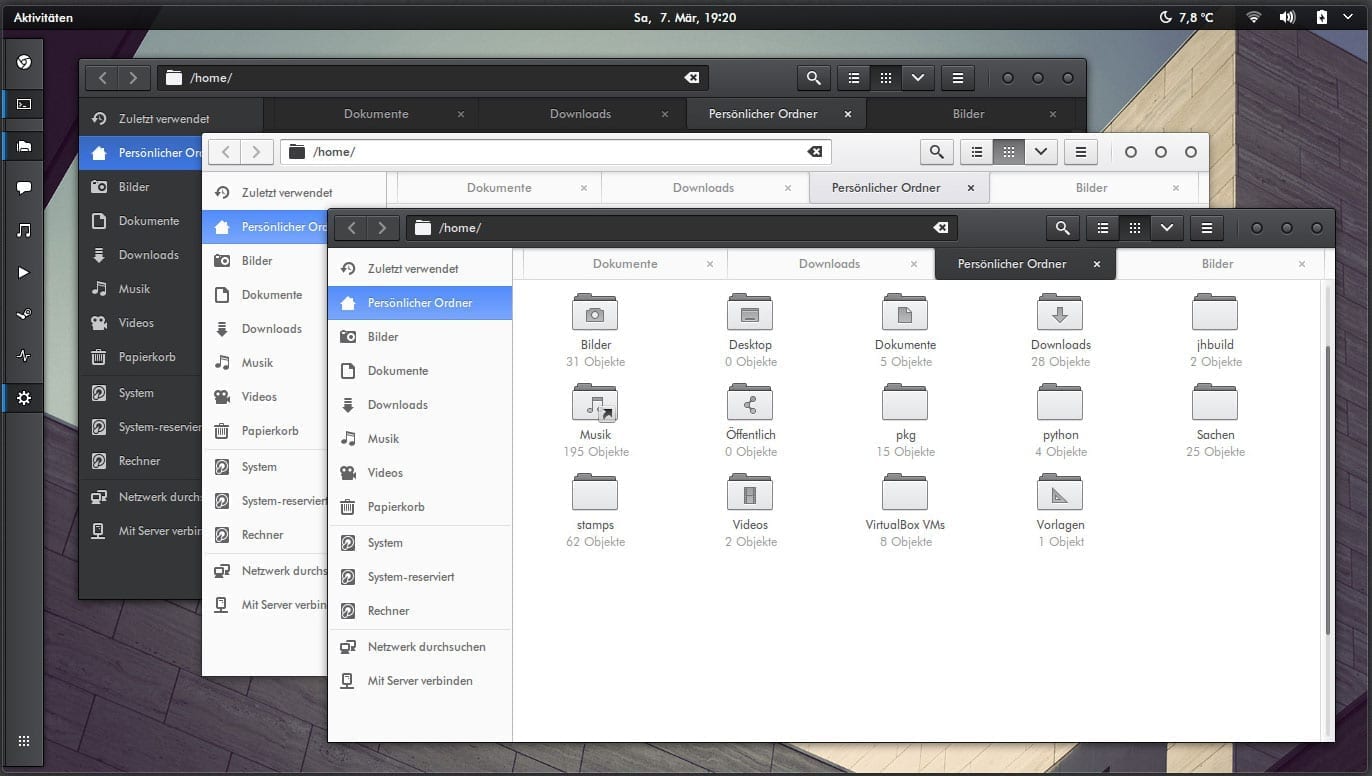Viewport: 1372px width, 776px height.
Task: Open the python folder
Action: 1060,402
